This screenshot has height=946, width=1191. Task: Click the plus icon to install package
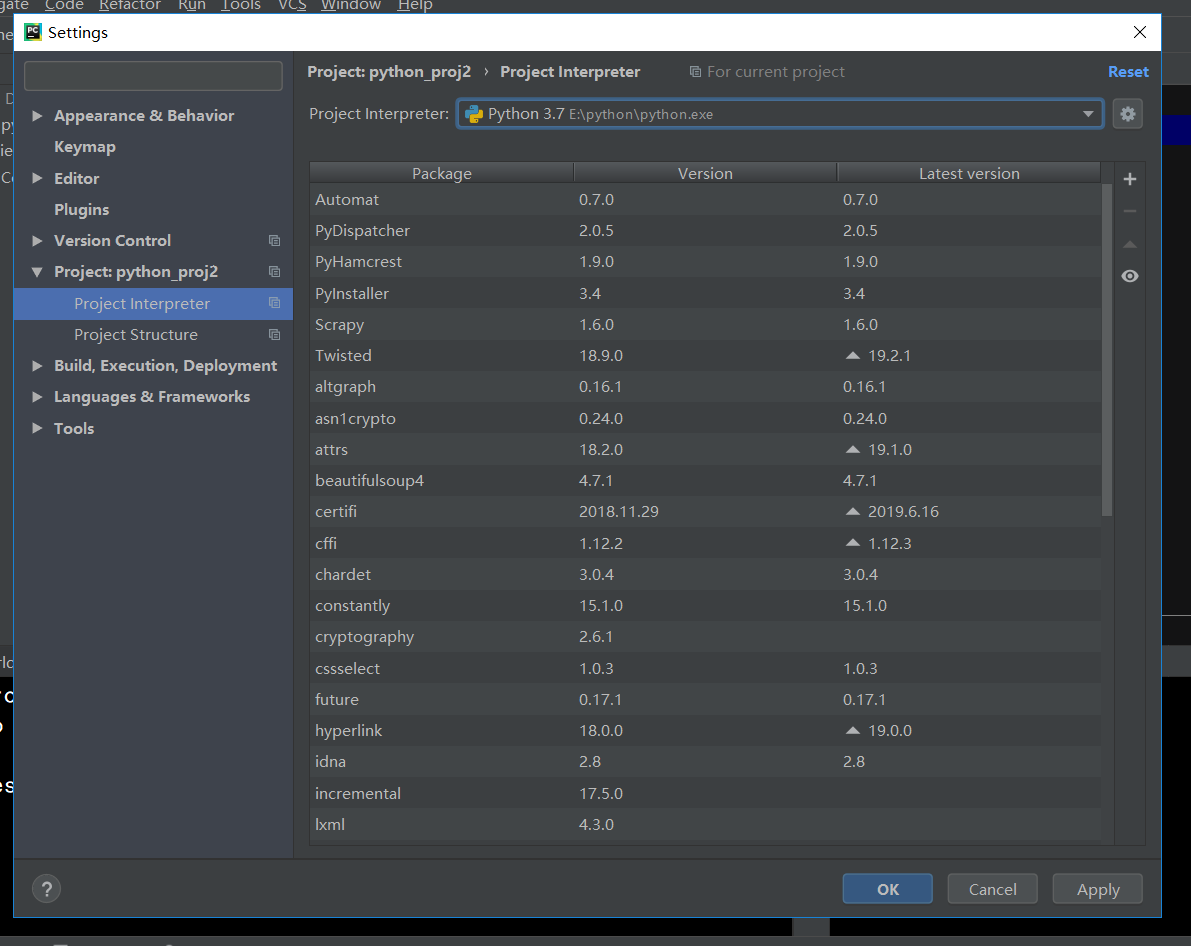(1129, 179)
